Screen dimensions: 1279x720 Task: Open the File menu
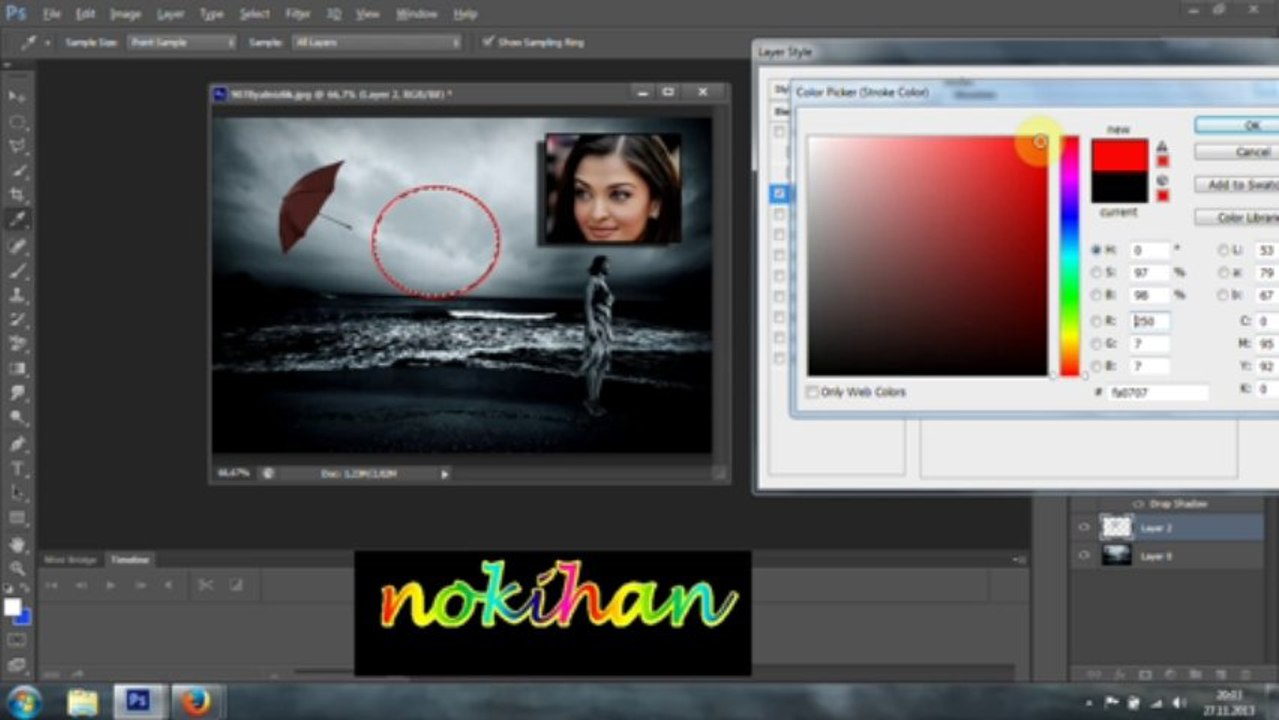point(52,14)
